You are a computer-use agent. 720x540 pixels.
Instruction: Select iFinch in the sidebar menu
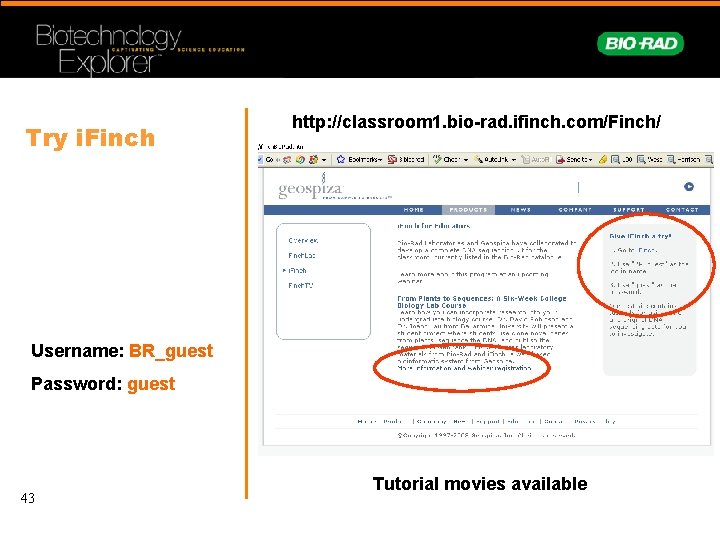297,270
